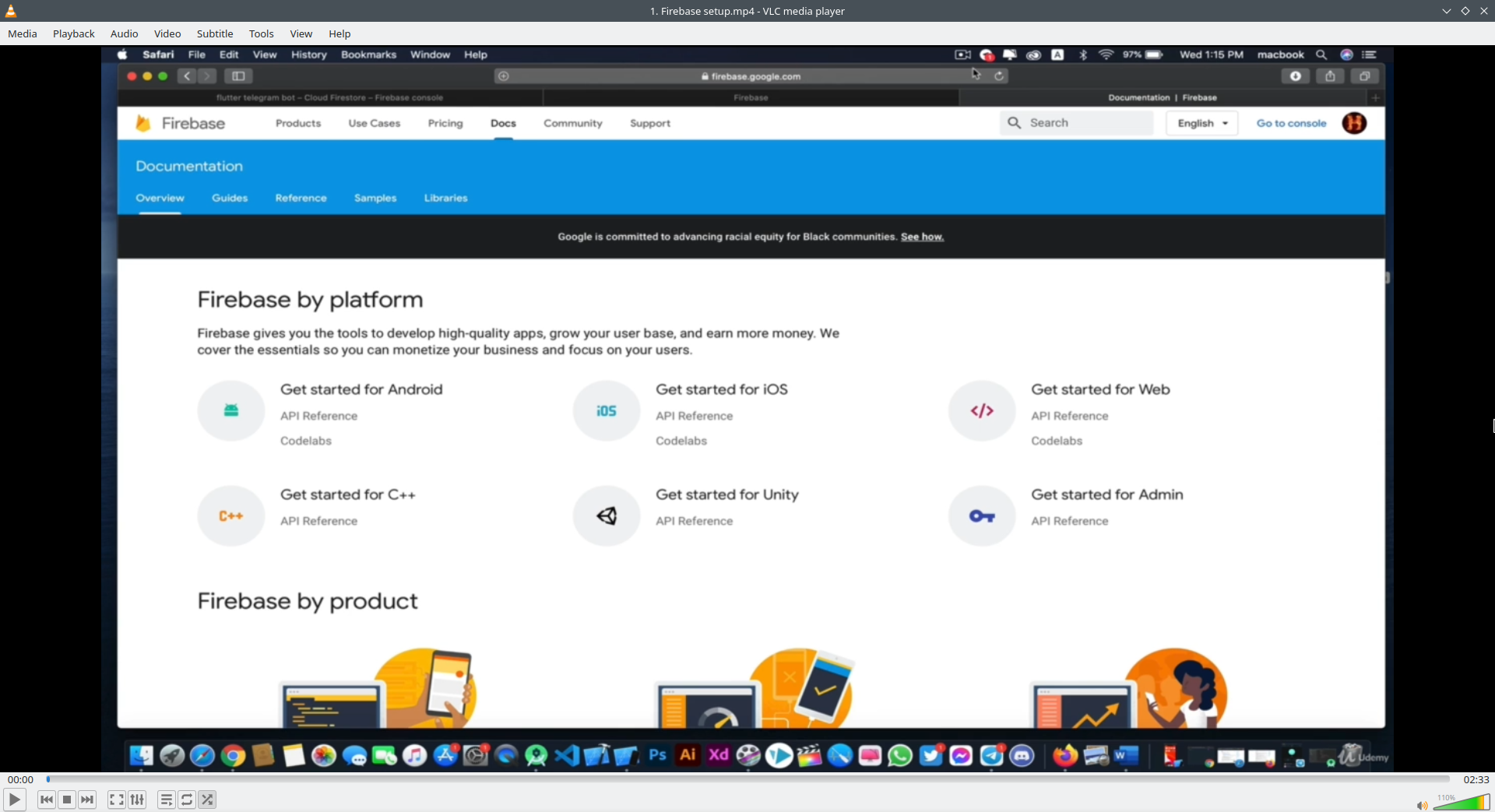Image resolution: width=1495 pixels, height=812 pixels.
Task: Open the VLC Playback menu
Action: tap(74, 33)
